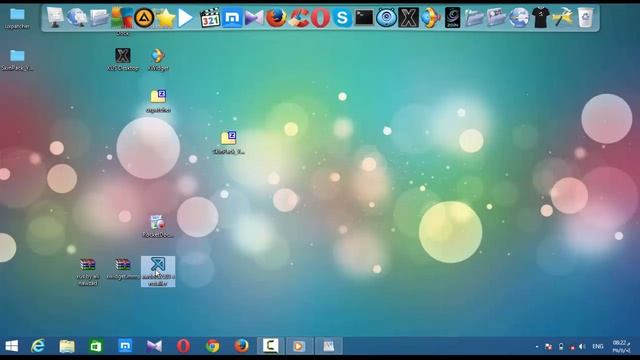Open Recycle Bin in the dock
640x360 pixels.
click(x=585, y=18)
